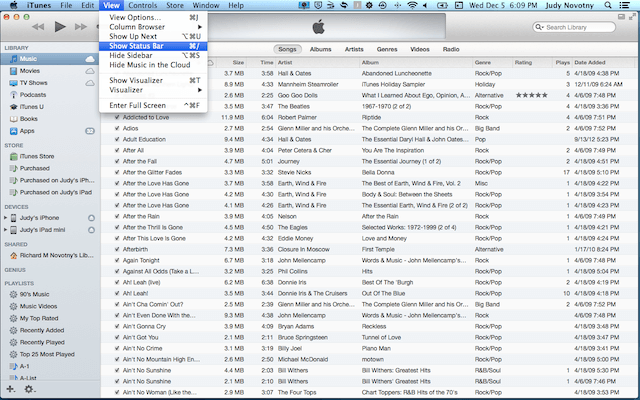Click the gear button at sidebar bottom
640x400 pixels.
coord(29,389)
